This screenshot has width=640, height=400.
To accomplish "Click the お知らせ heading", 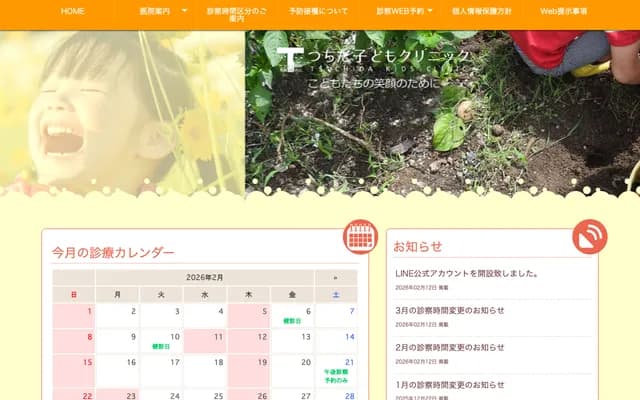I will 418,247.
